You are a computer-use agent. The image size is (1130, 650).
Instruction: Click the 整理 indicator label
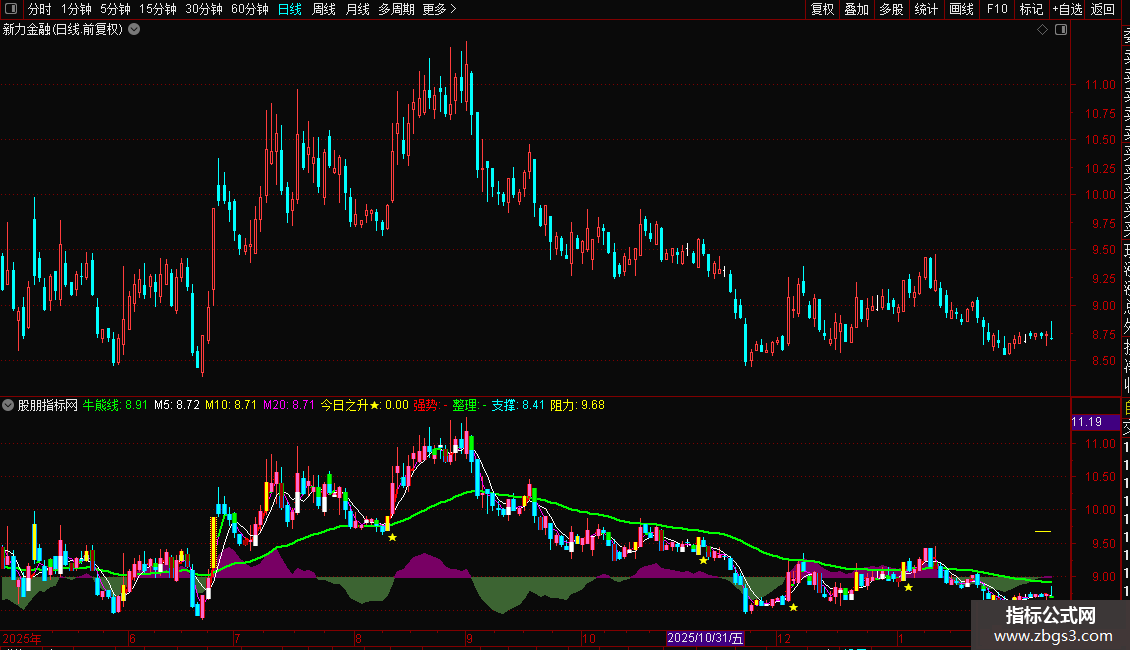click(x=469, y=405)
